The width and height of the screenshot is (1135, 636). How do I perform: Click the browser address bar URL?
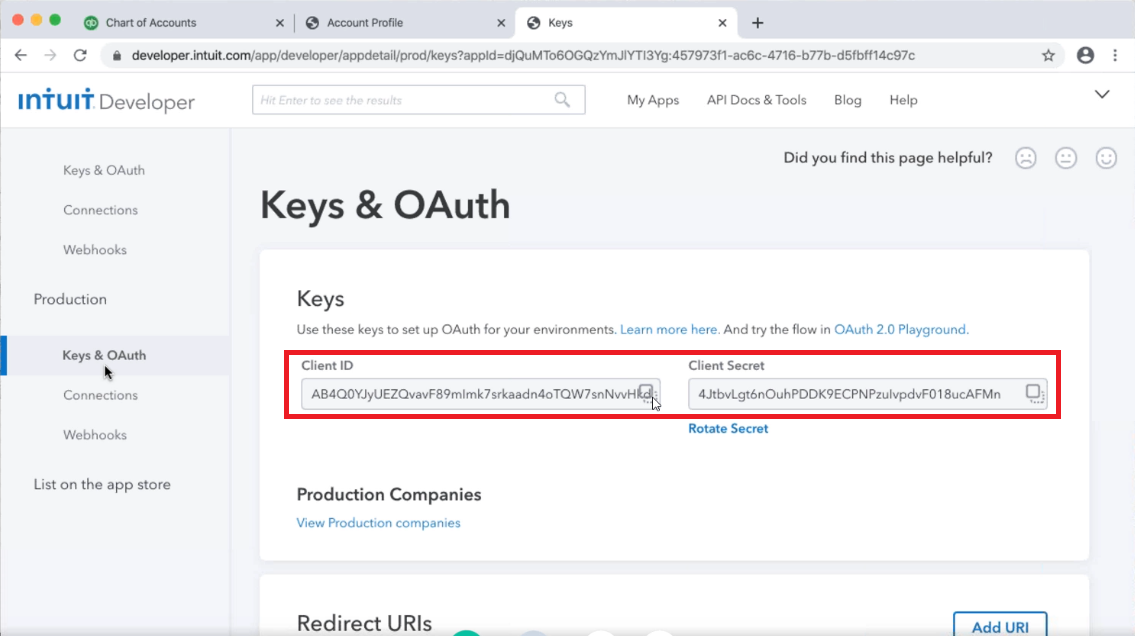[x=523, y=56]
